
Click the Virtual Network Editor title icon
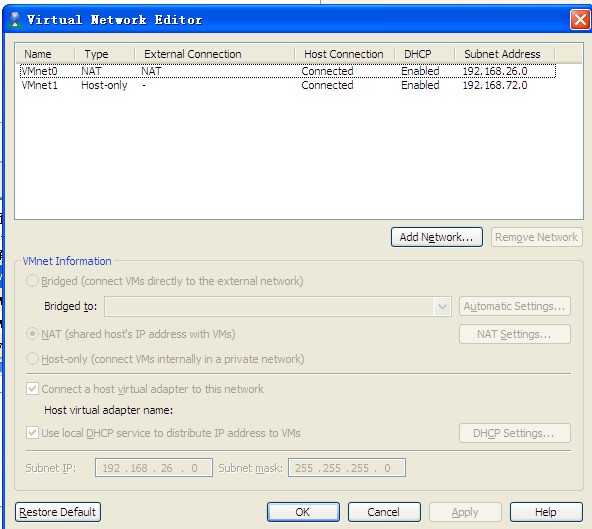tap(15, 19)
